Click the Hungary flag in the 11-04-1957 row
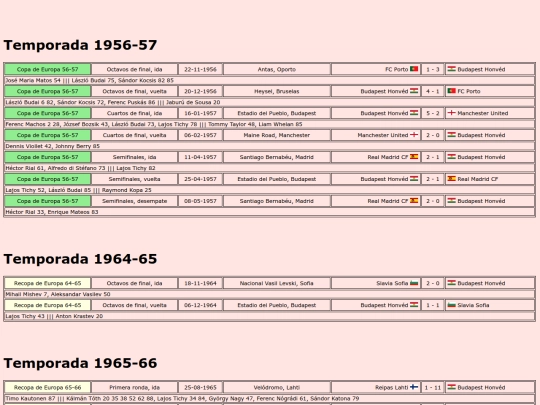Screen dimensions: 540x405 [x=451, y=157]
